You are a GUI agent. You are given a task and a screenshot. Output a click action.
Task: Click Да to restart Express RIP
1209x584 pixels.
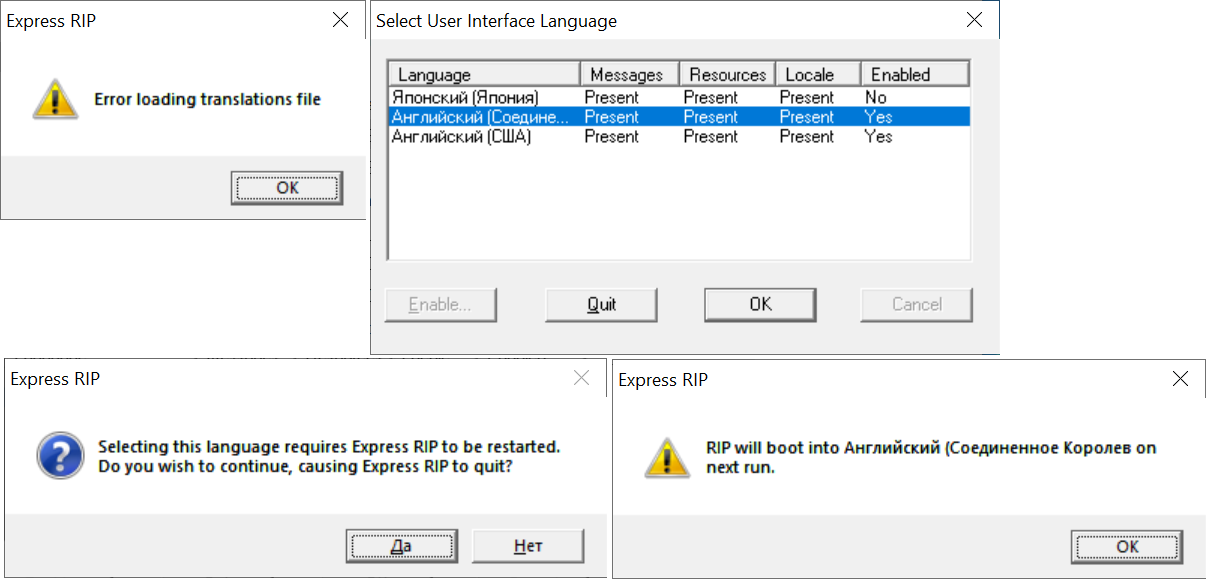tap(402, 546)
